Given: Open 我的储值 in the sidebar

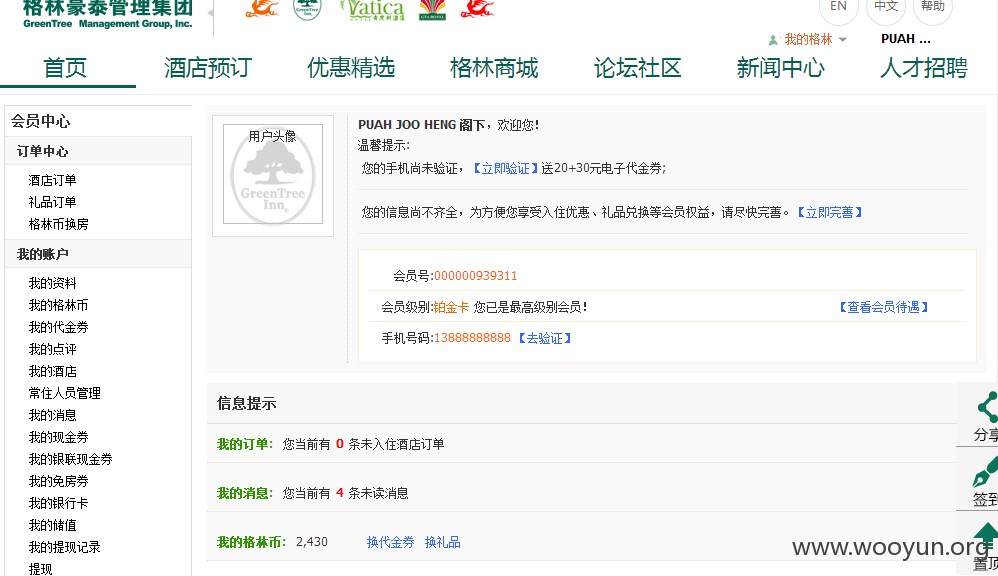Looking at the screenshot, I should pyautogui.click(x=52, y=525).
